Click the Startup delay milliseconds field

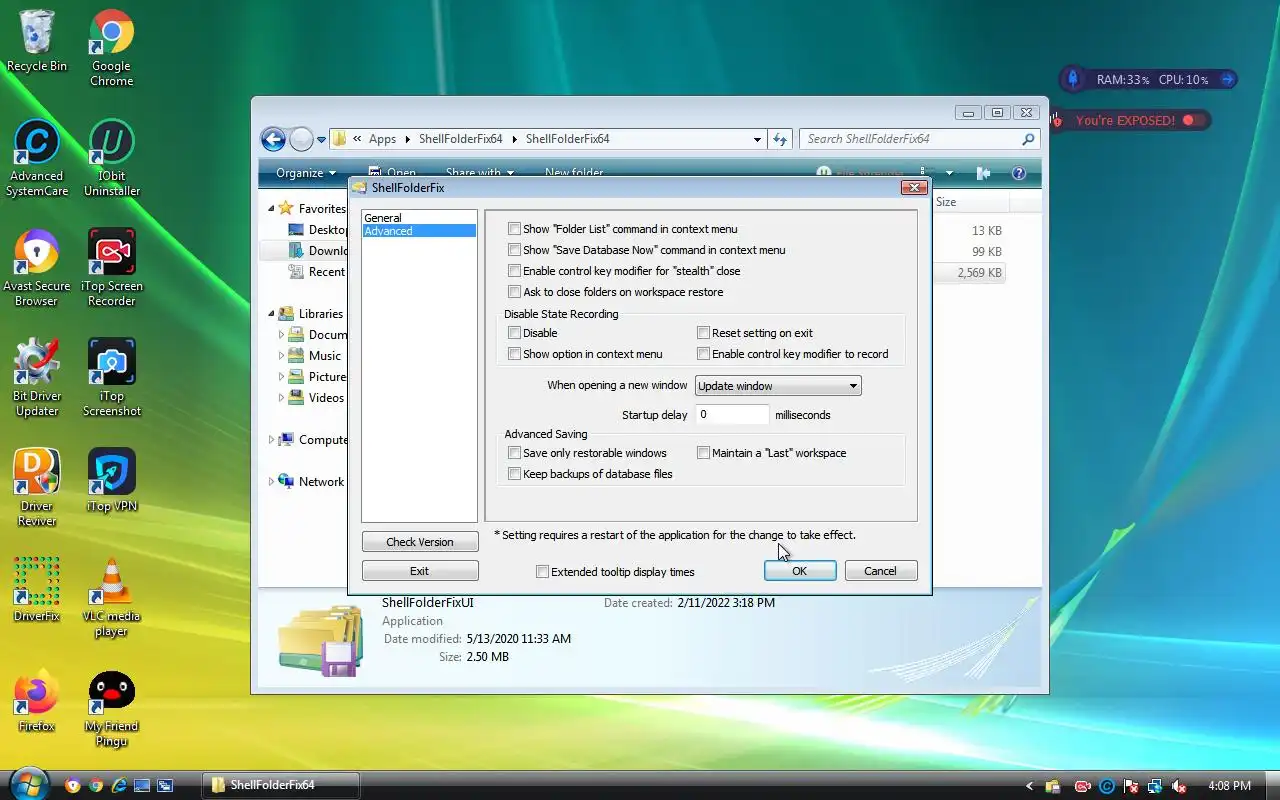coord(732,414)
